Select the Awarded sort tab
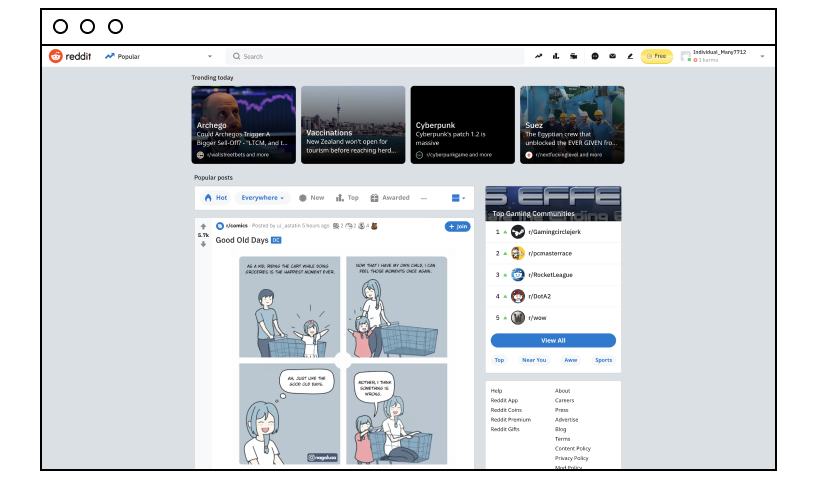 tap(390, 198)
